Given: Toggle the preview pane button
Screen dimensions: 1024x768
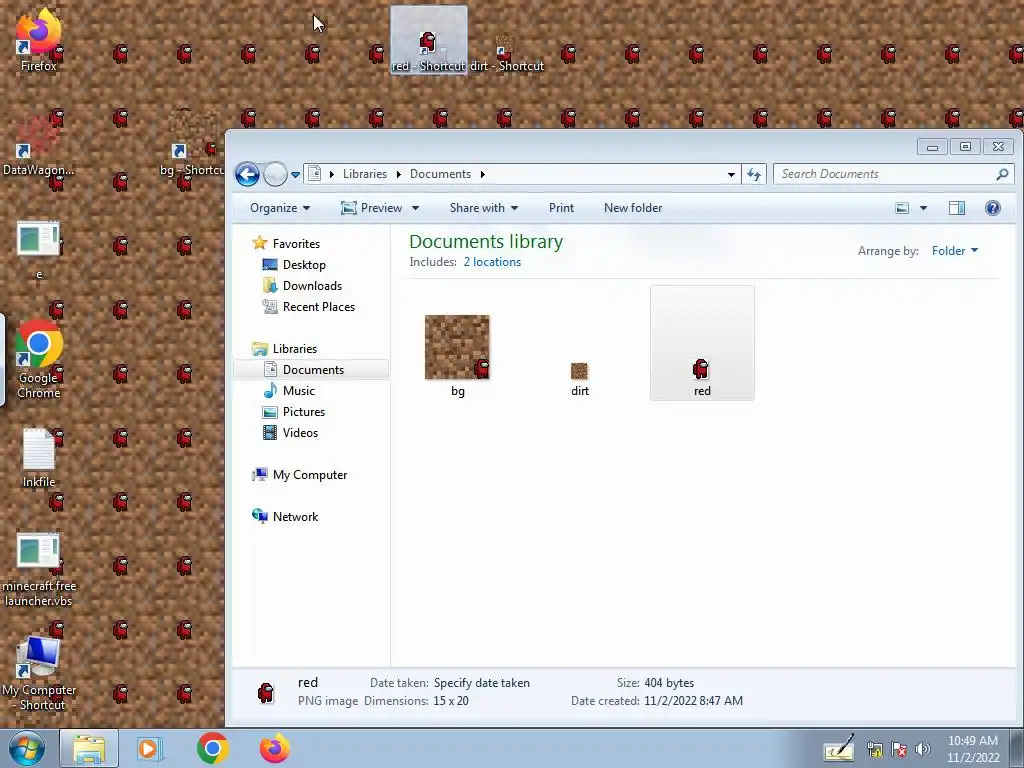Looking at the screenshot, I should (957, 208).
